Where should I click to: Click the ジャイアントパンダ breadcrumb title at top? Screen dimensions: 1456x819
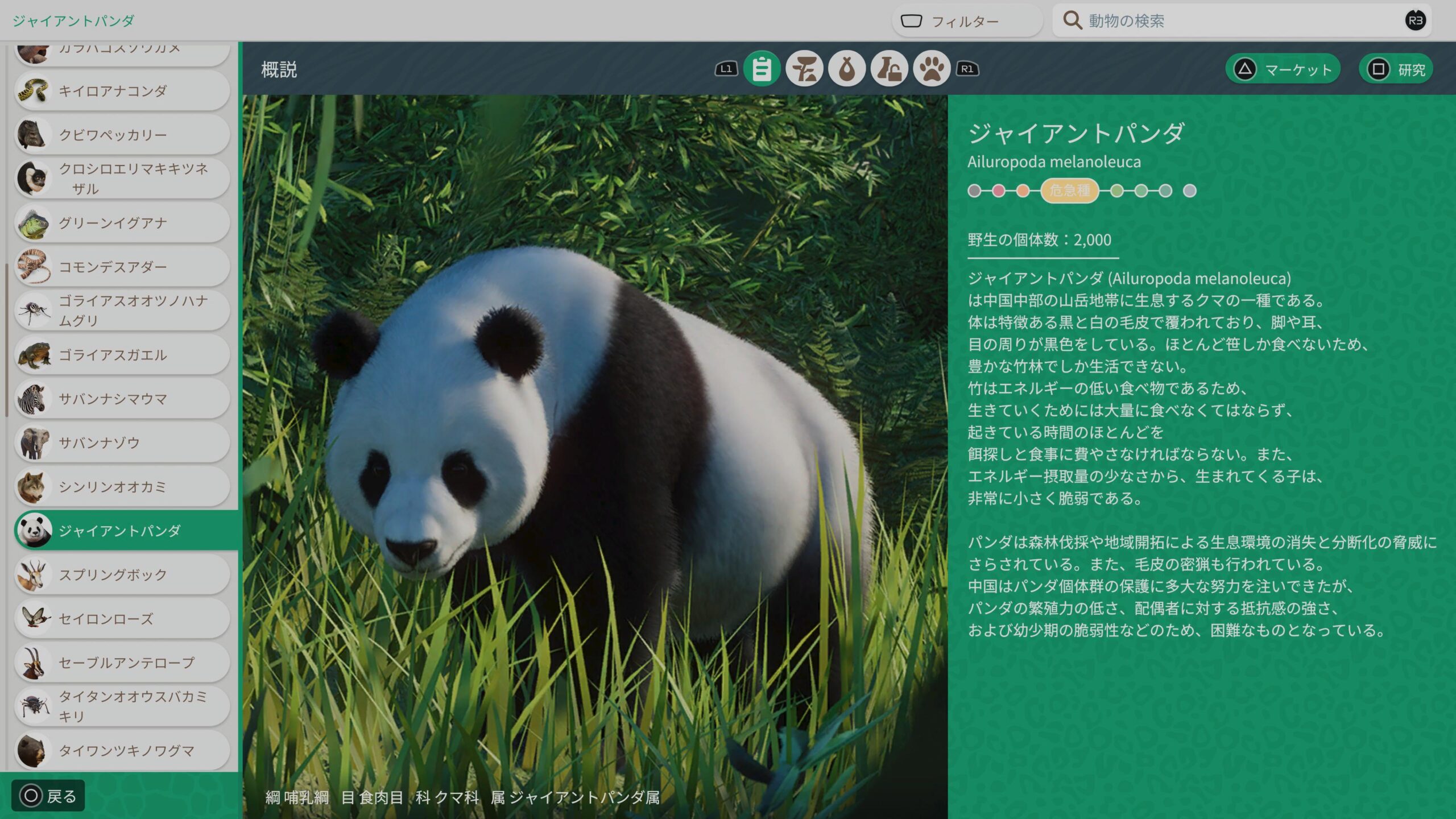(x=73, y=21)
